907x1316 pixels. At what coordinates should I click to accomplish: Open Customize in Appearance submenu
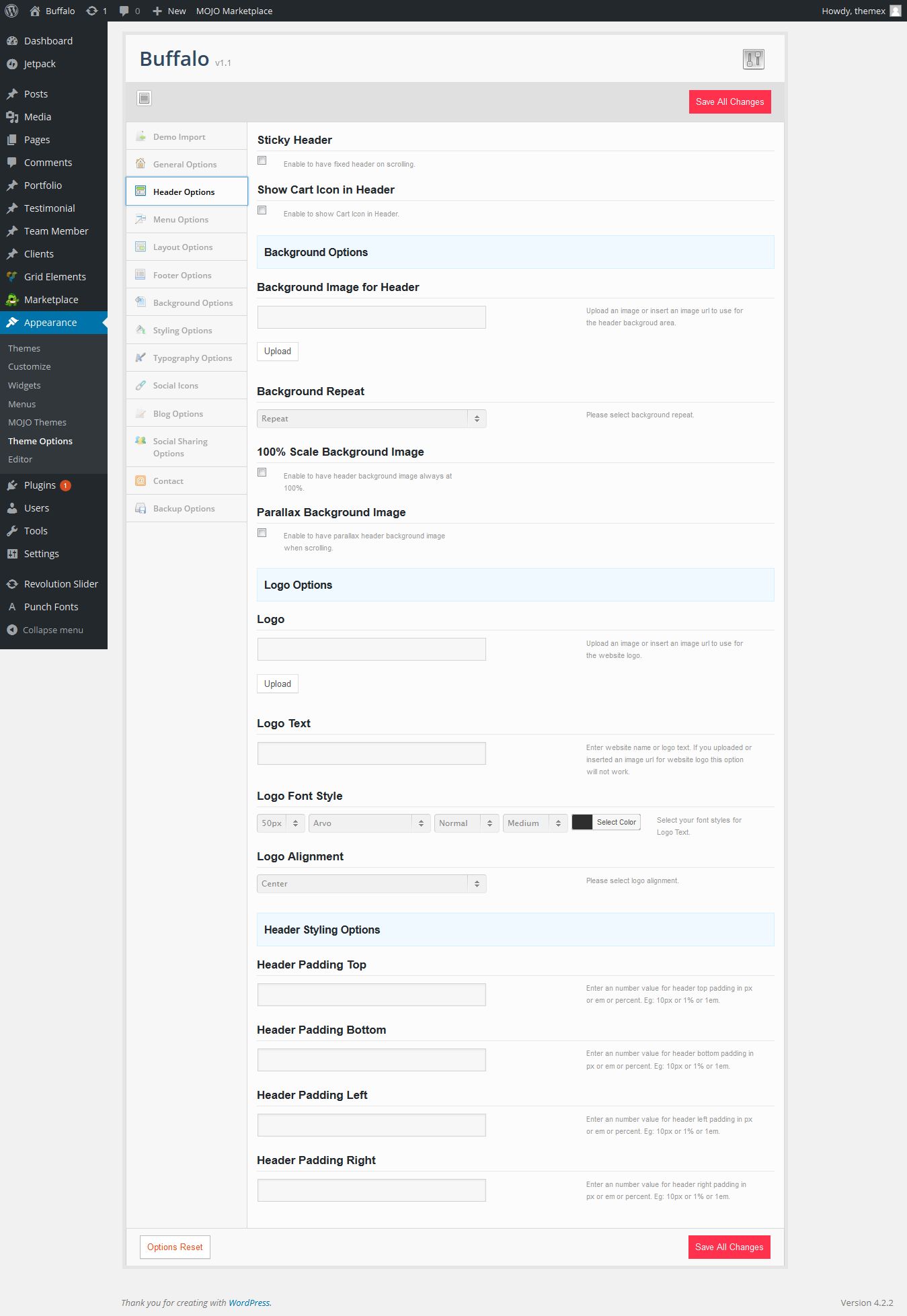click(30, 367)
